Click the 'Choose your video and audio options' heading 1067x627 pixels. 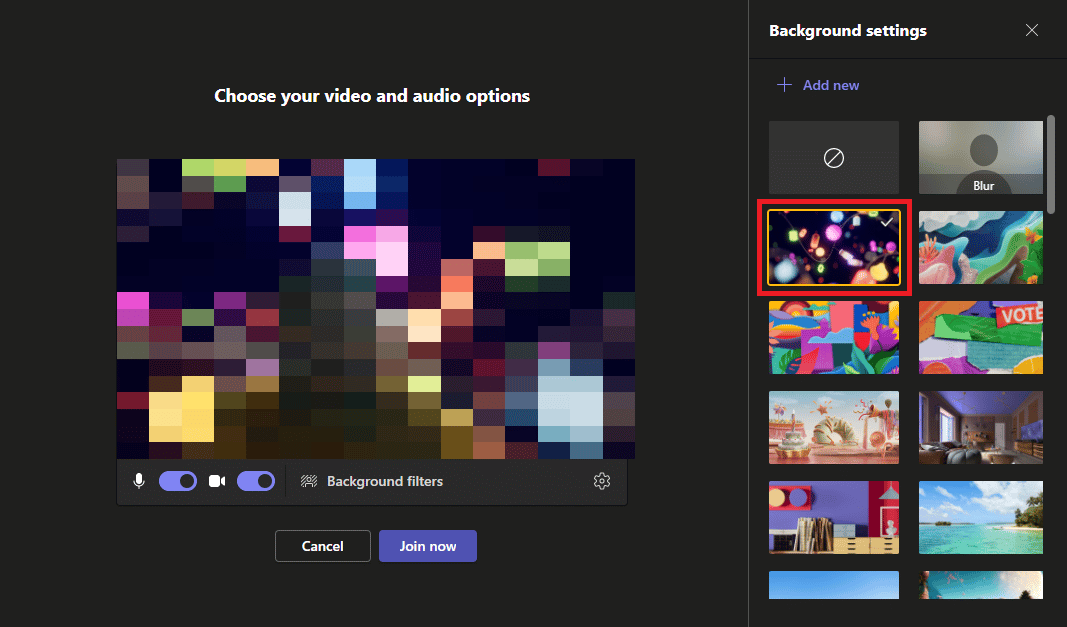coord(372,96)
